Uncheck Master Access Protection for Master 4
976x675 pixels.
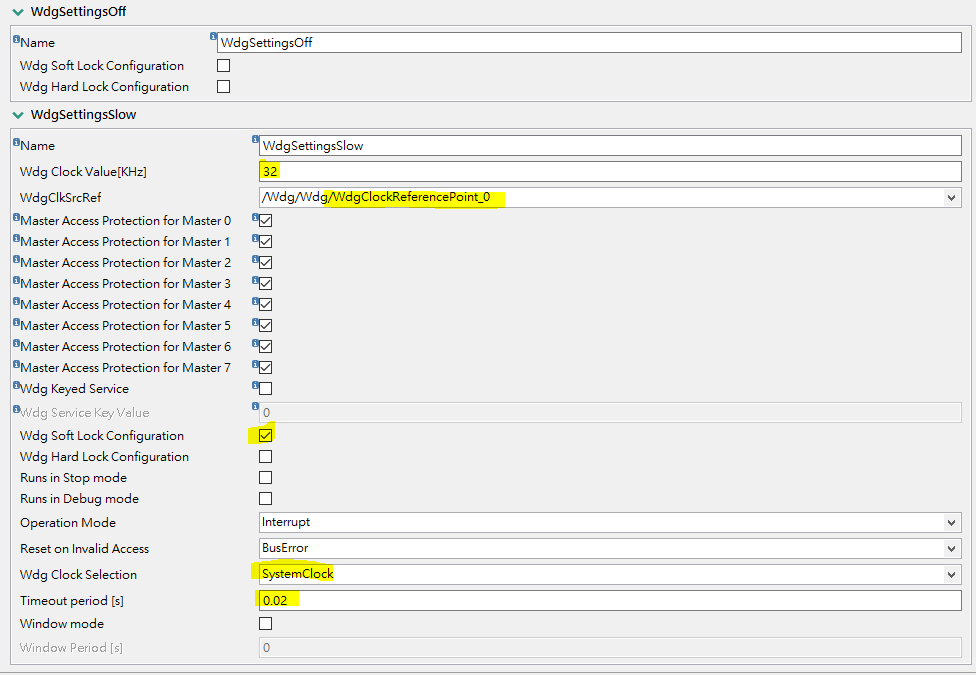pyautogui.click(x=265, y=304)
